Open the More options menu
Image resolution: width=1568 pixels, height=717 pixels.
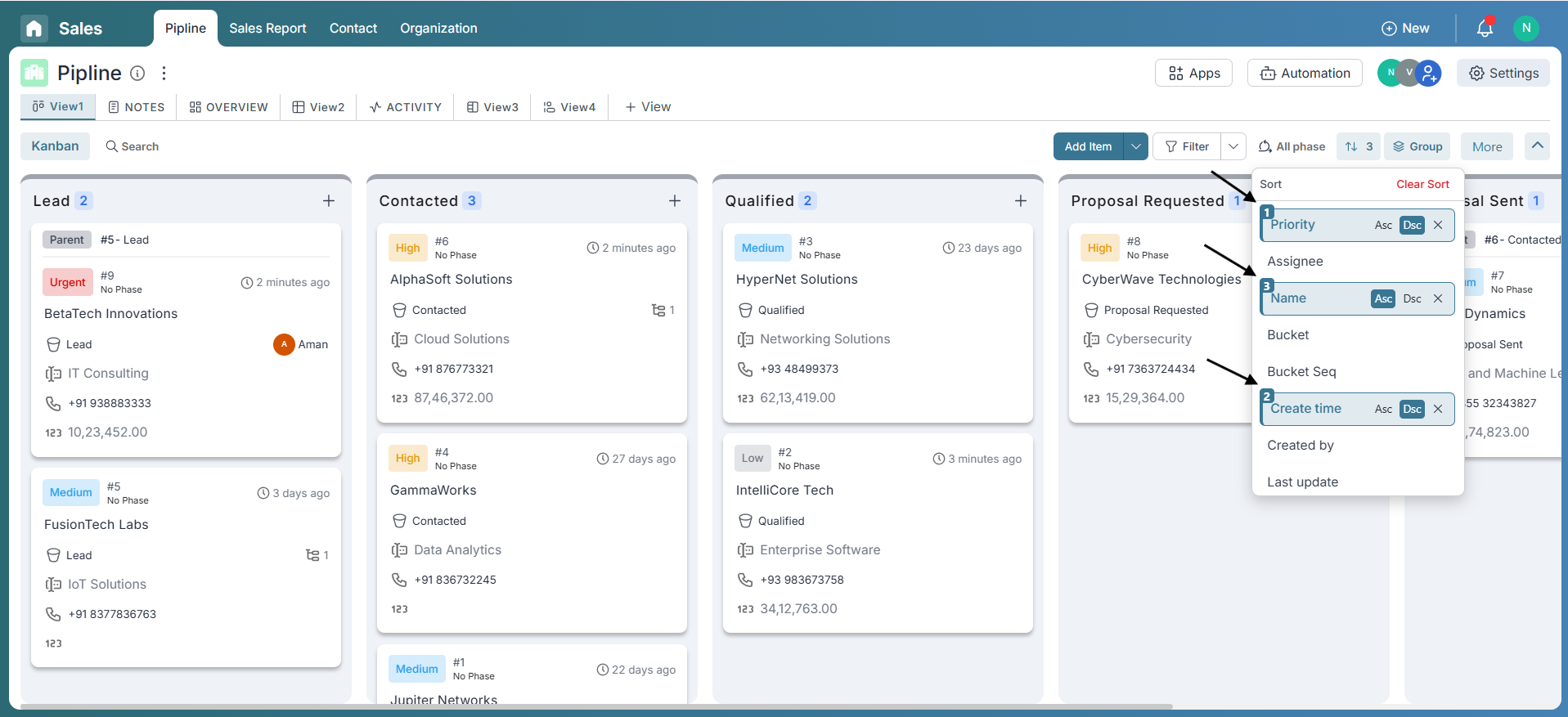pos(1487,146)
